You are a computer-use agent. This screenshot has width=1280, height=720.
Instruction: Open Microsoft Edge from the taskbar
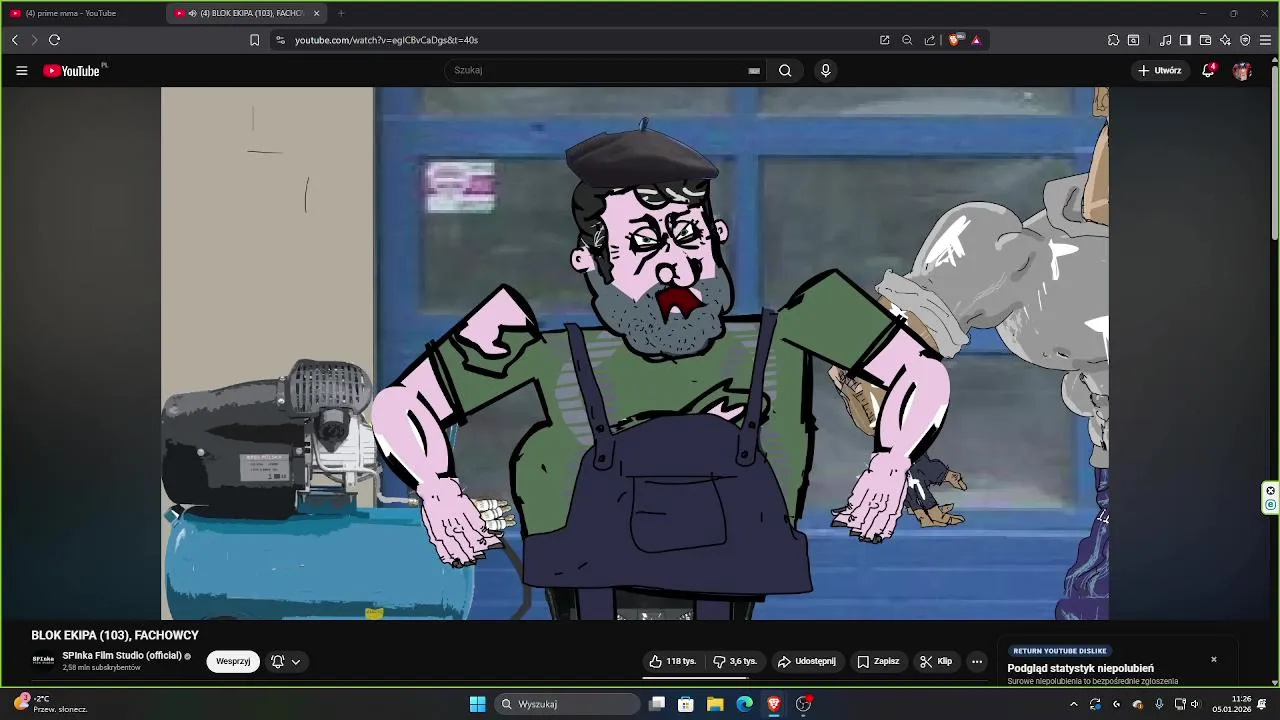pos(744,704)
